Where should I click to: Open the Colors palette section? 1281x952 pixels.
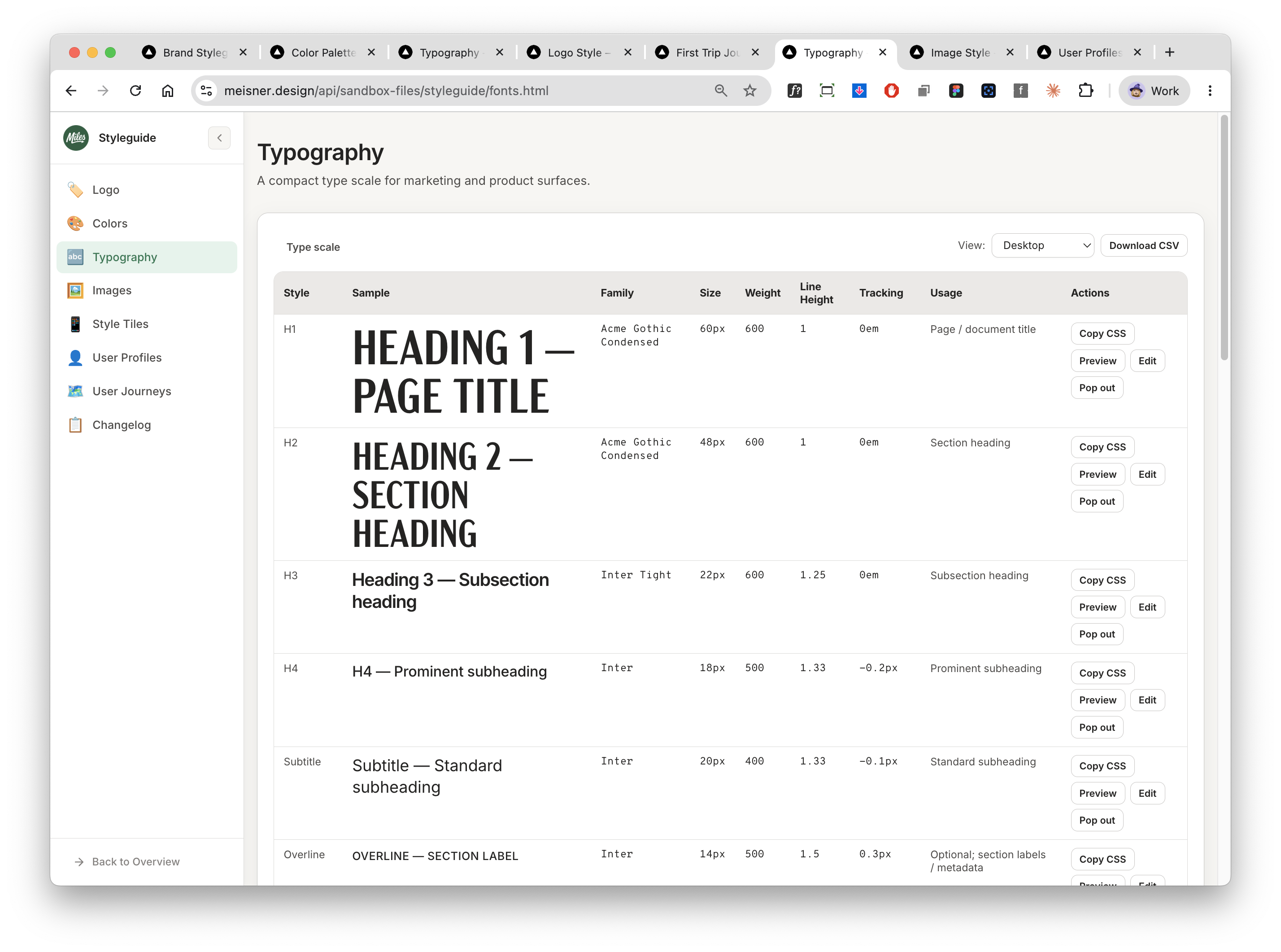pos(147,223)
